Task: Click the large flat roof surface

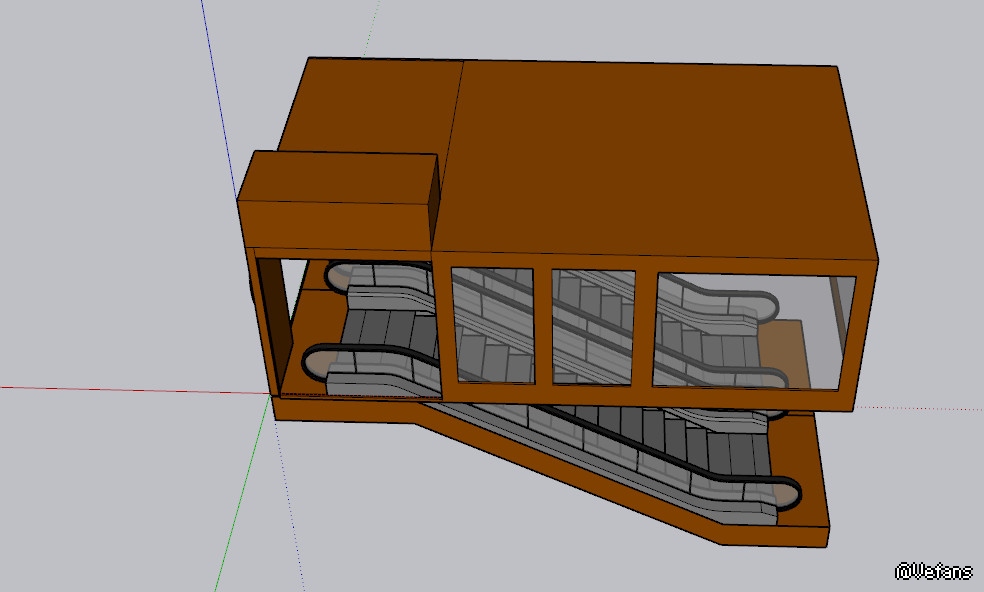Action: 650,150
